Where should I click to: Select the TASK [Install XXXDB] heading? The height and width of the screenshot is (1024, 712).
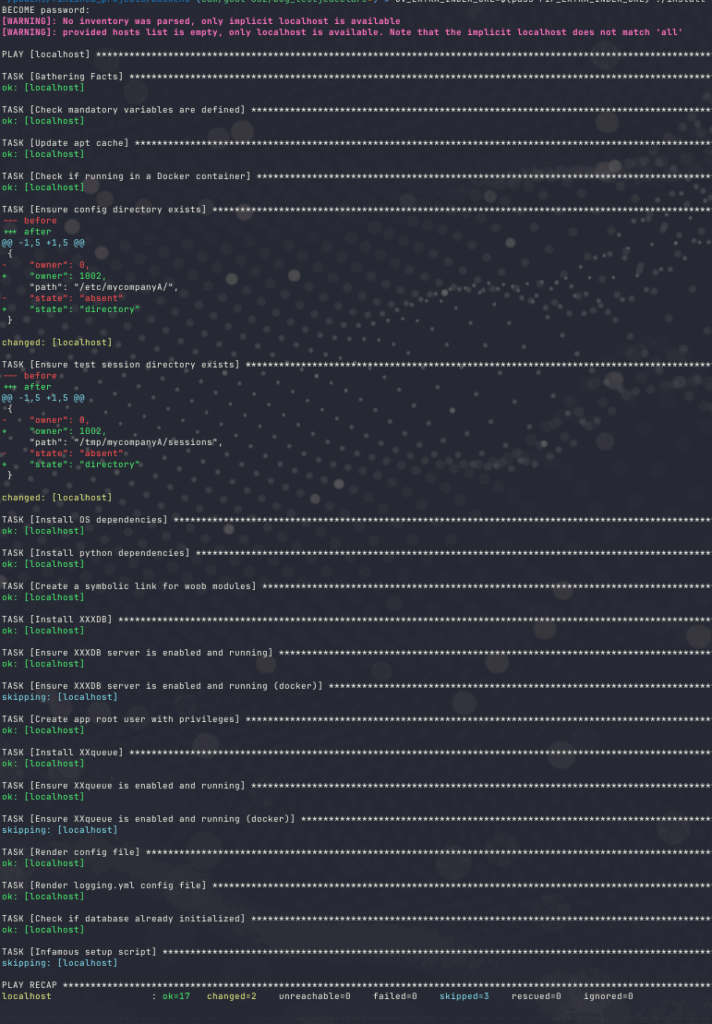[57, 620]
